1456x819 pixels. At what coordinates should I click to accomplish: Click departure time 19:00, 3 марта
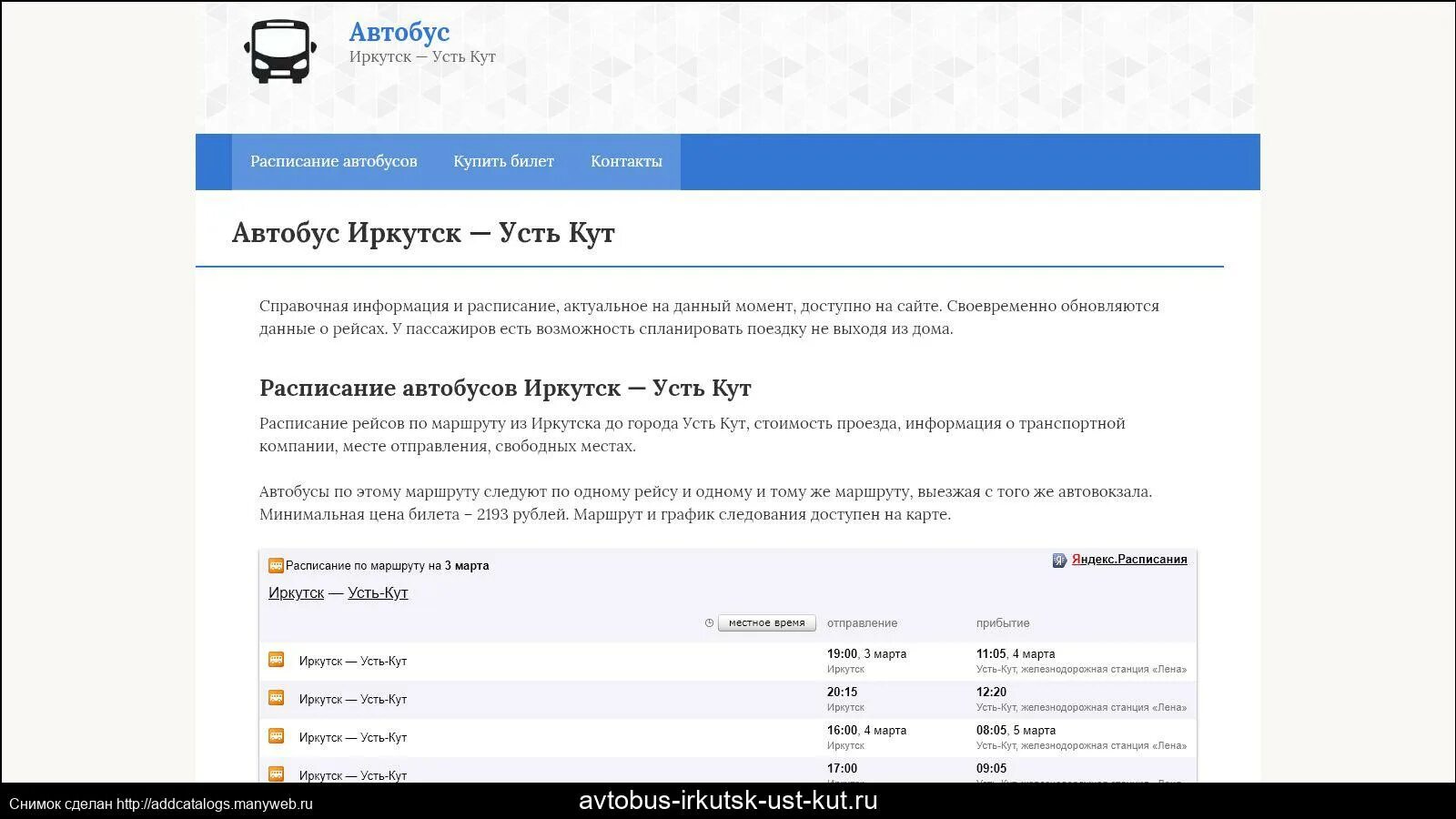tap(866, 653)
